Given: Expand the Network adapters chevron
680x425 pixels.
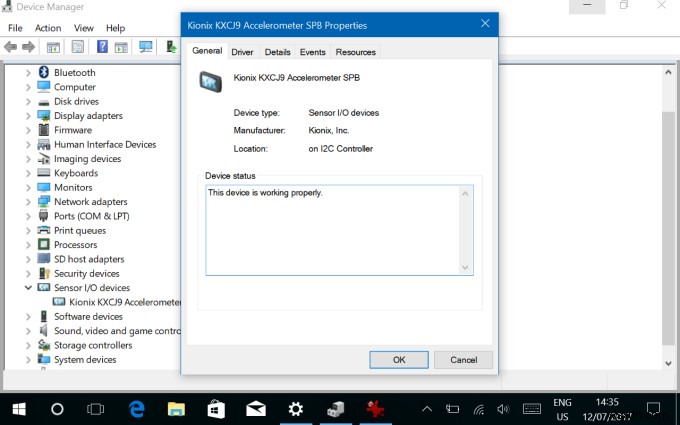Looking at the screenshot, I should [28, 202].
